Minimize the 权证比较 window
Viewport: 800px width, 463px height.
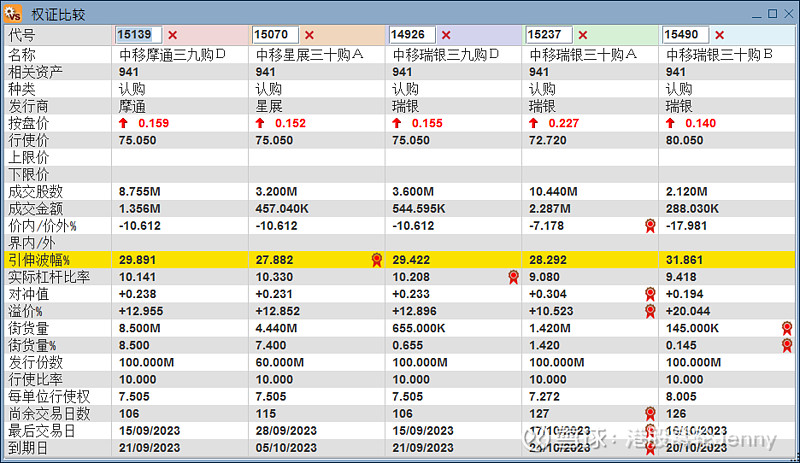pos(757,15)
